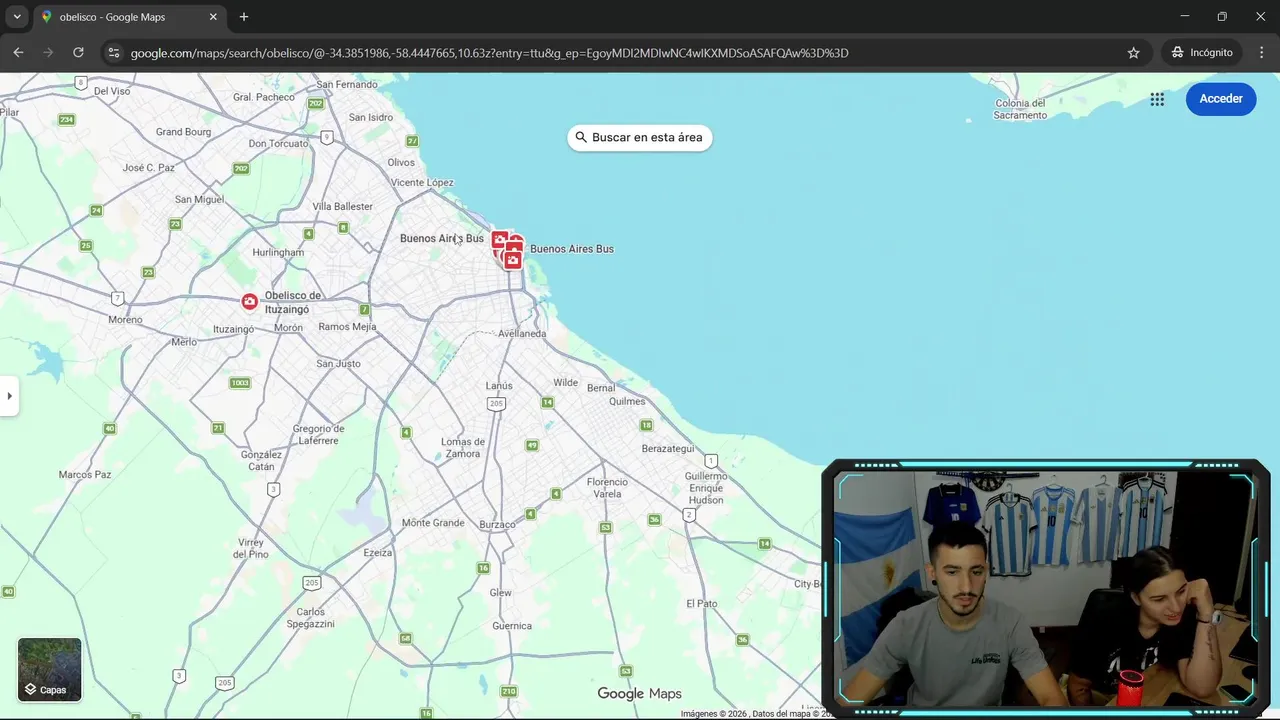
Task: Click the Quilmes map label
Action: click(628, 401)
